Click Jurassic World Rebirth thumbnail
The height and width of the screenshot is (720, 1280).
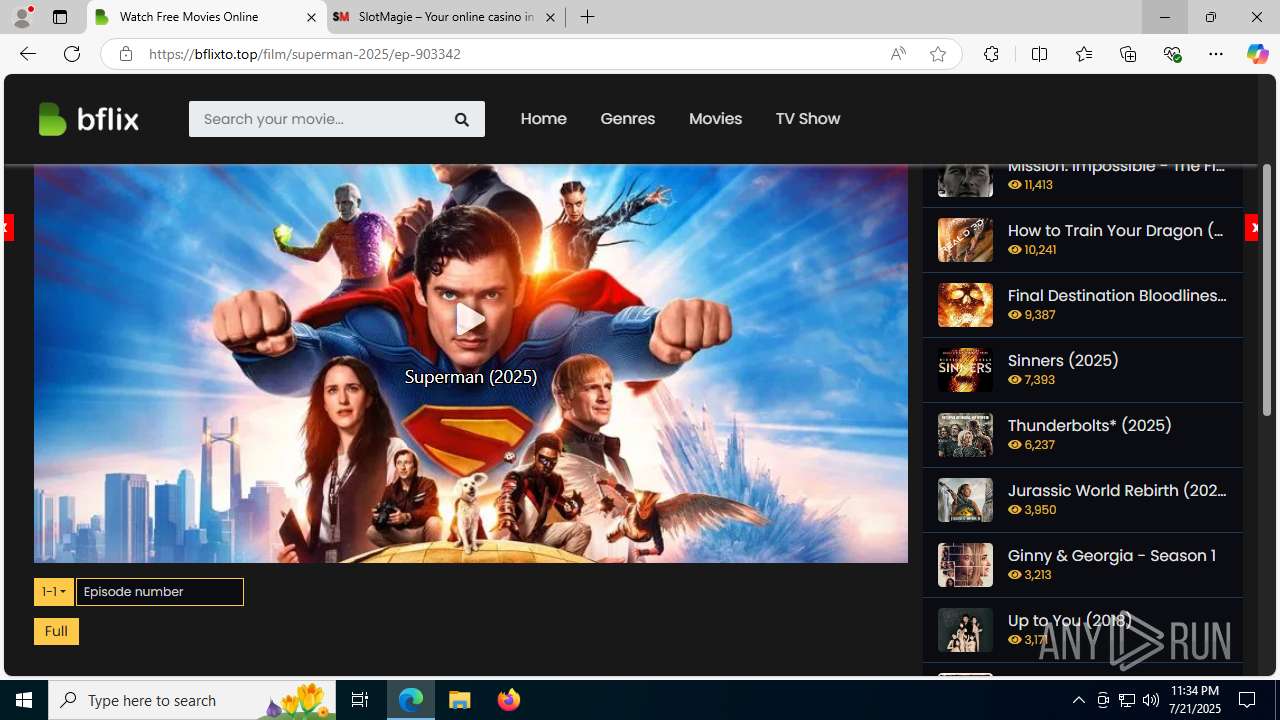[x=965, y=500]
